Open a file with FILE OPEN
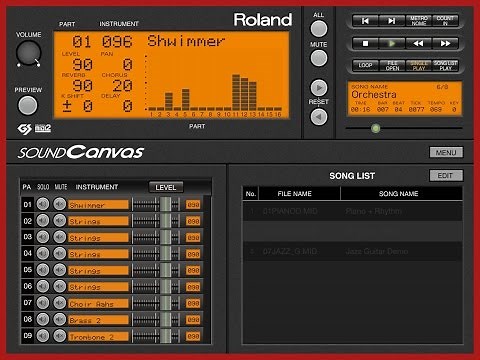This screenshot has width=480, height=360. (392, 65)
